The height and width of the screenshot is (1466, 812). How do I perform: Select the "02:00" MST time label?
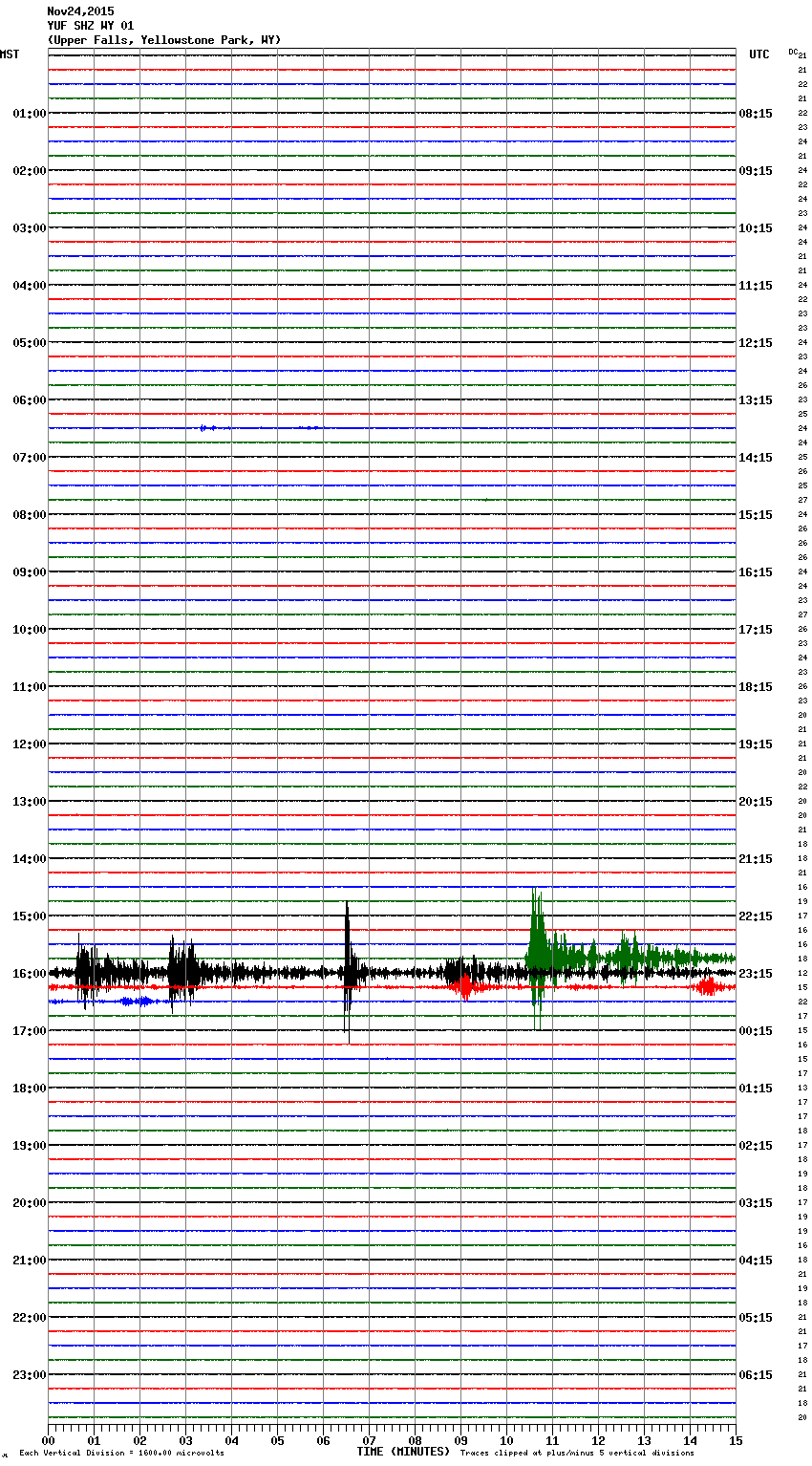pos(30,171)
